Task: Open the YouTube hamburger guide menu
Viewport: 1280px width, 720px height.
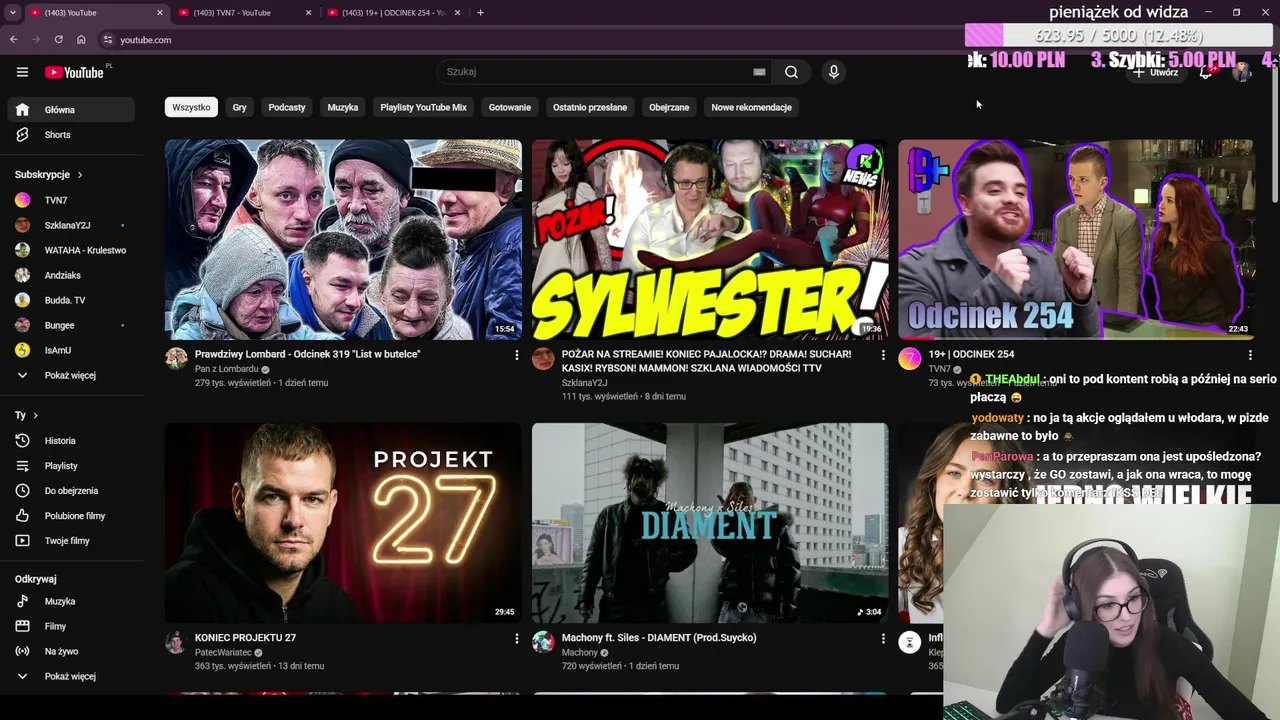Action: click(x=22, y=72)
